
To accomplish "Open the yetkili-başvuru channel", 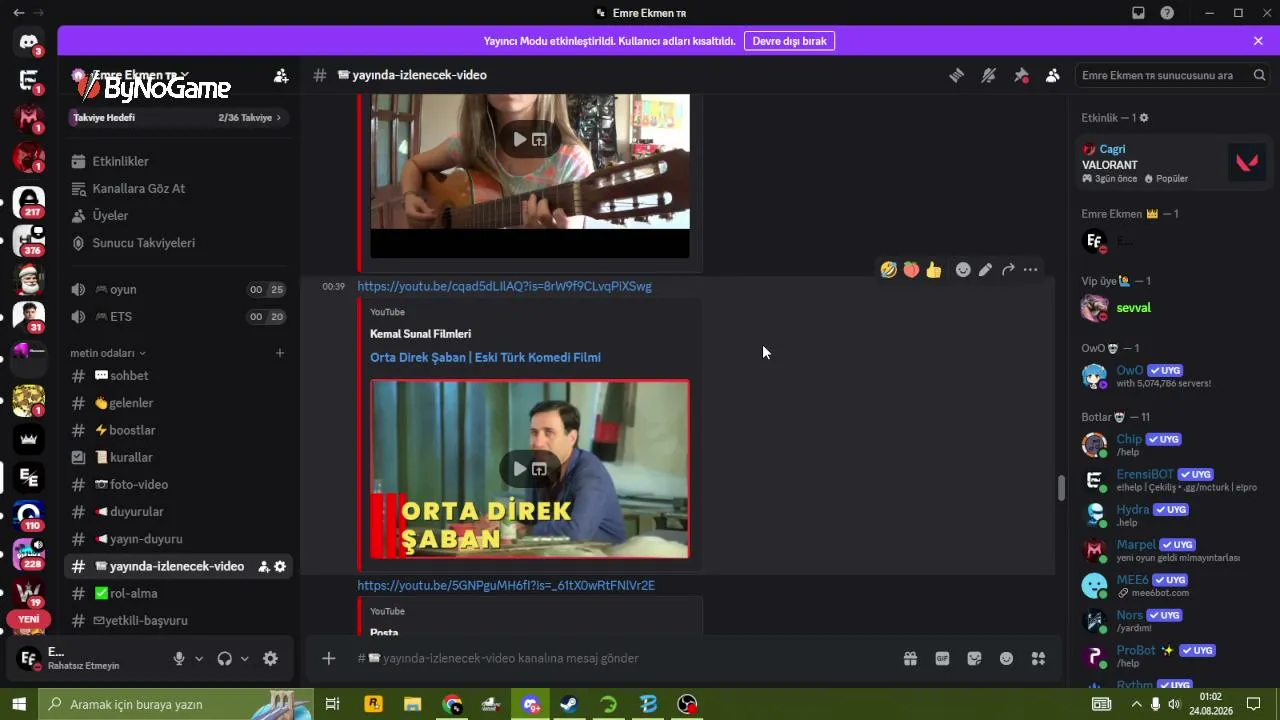I will click(x=179, y=620).
